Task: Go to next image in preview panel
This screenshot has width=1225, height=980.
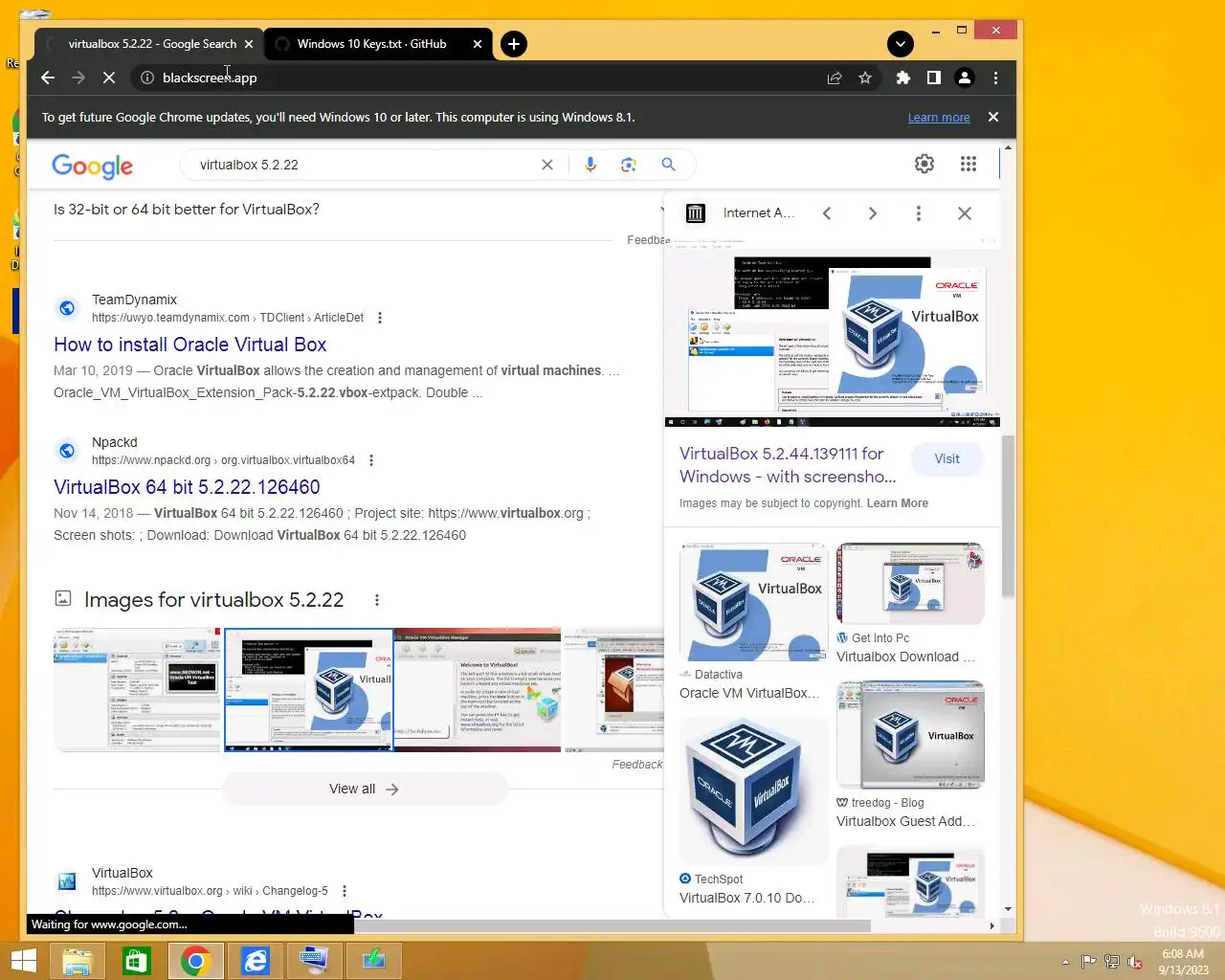Action: (873, 213)
